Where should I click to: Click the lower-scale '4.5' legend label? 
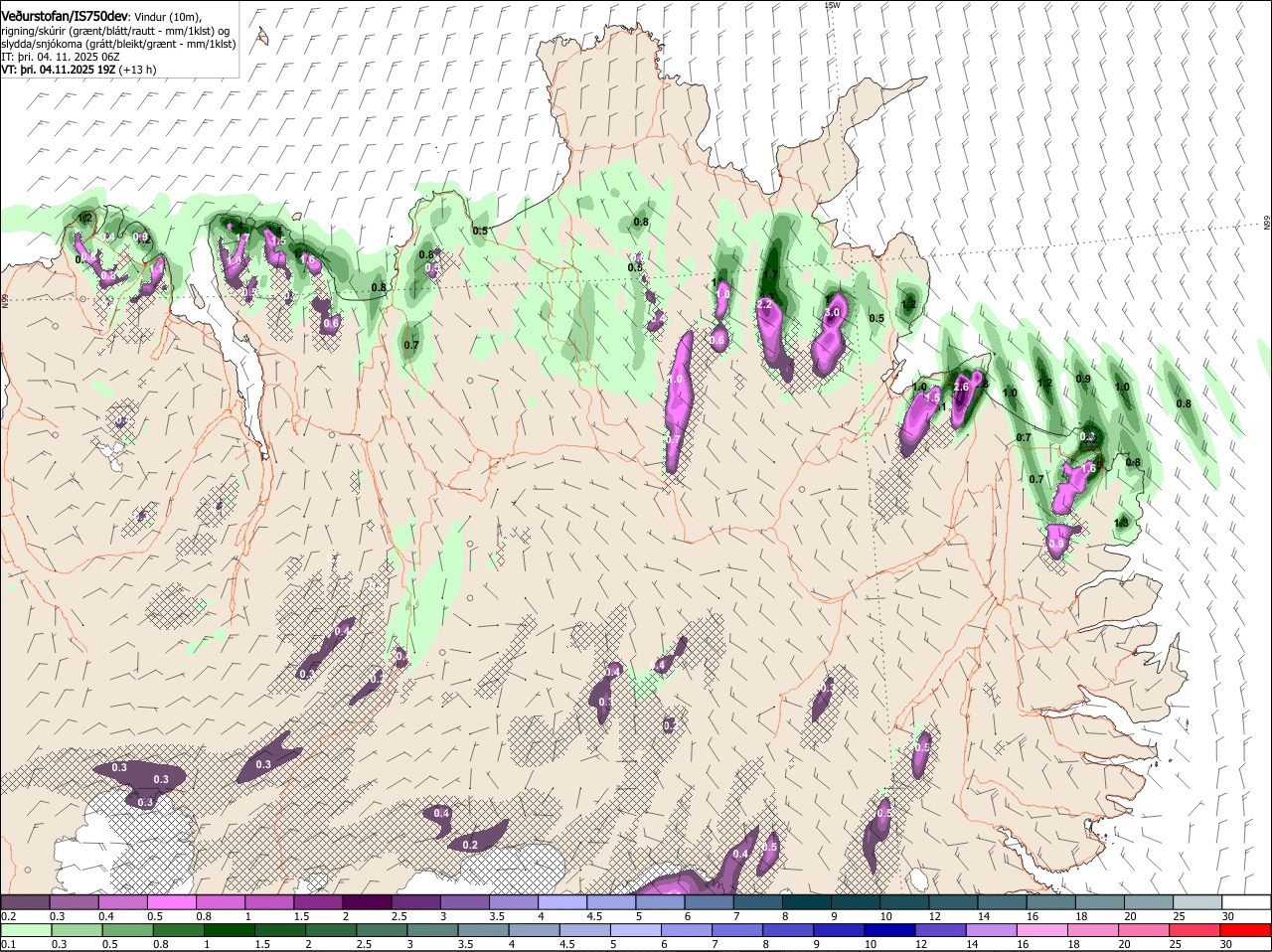[x=566, y=944]
